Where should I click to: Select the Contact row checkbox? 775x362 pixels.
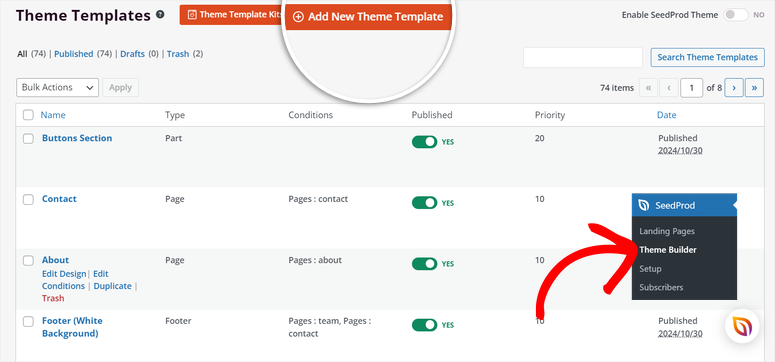[x=28, y=199]
